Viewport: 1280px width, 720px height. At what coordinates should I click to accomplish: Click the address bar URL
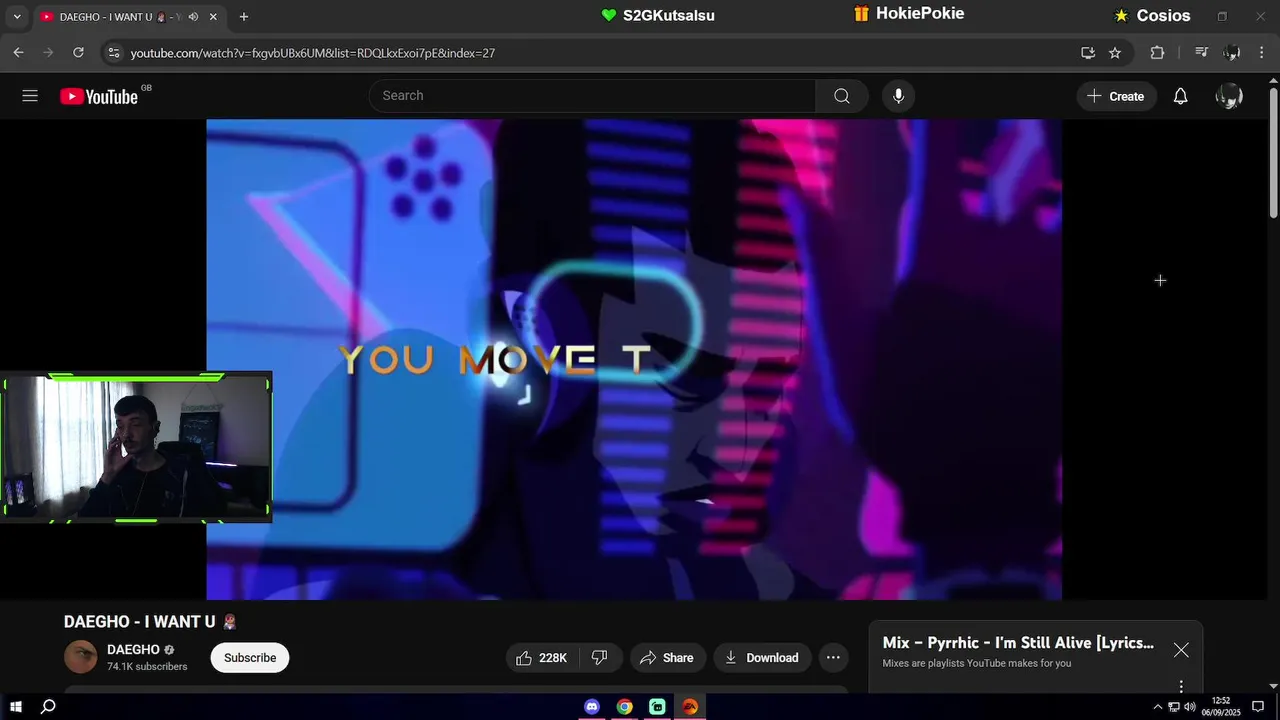point(312,53)
